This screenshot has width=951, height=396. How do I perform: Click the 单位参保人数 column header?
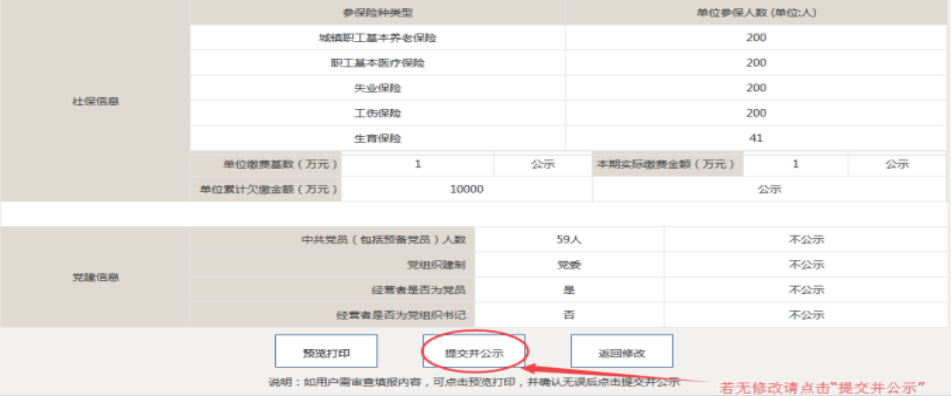[756, 12]
